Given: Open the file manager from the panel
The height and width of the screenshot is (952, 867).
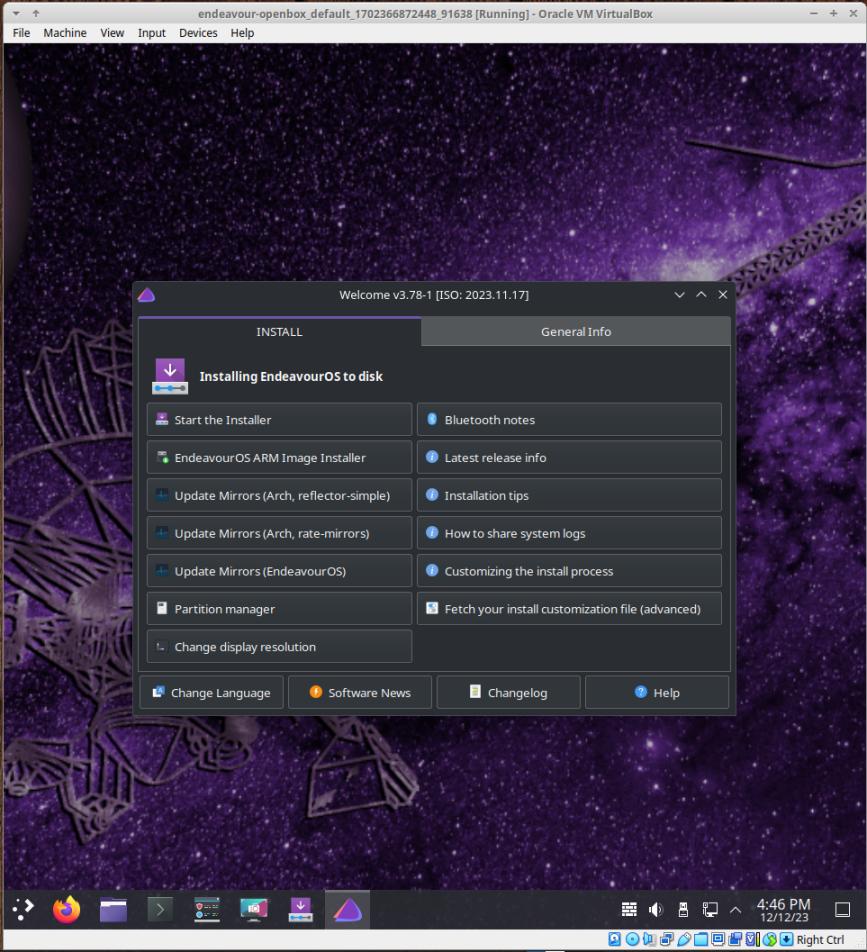Looking at the screenshot, I should pos(114,910).
